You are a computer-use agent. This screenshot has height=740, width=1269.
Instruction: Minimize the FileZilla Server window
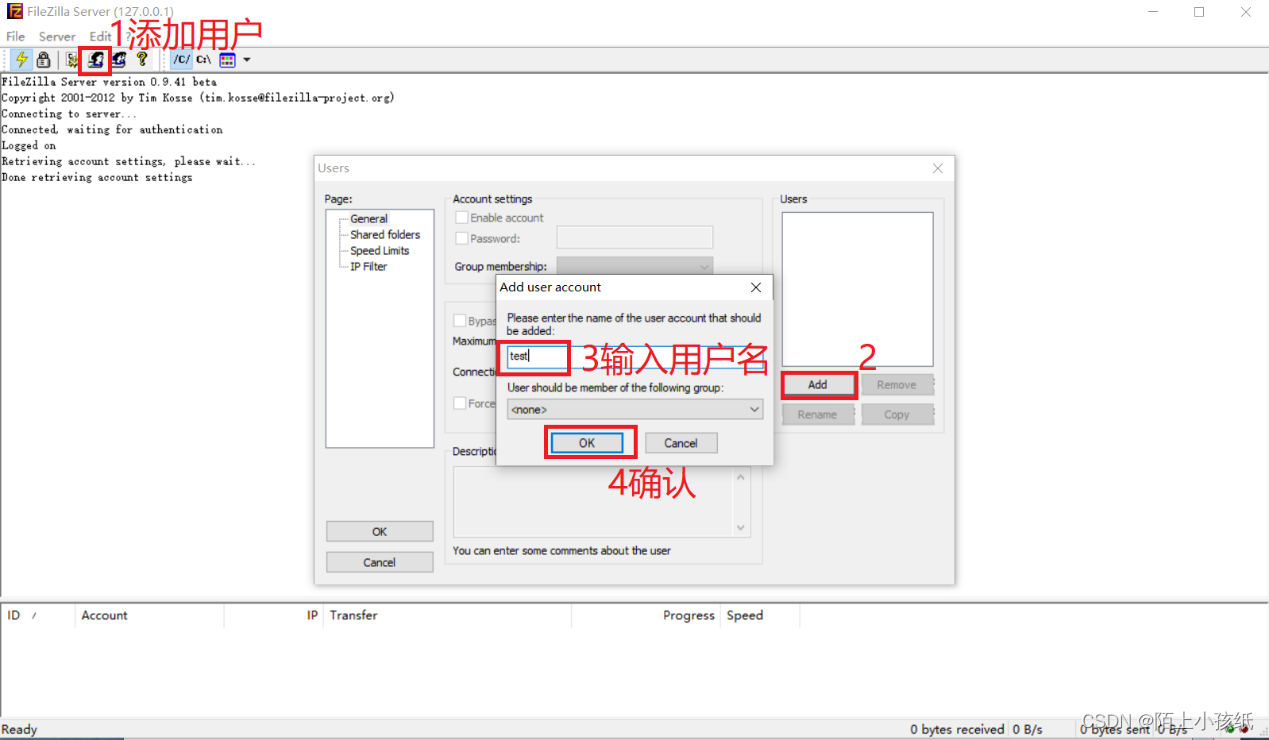coord(1152,12)
